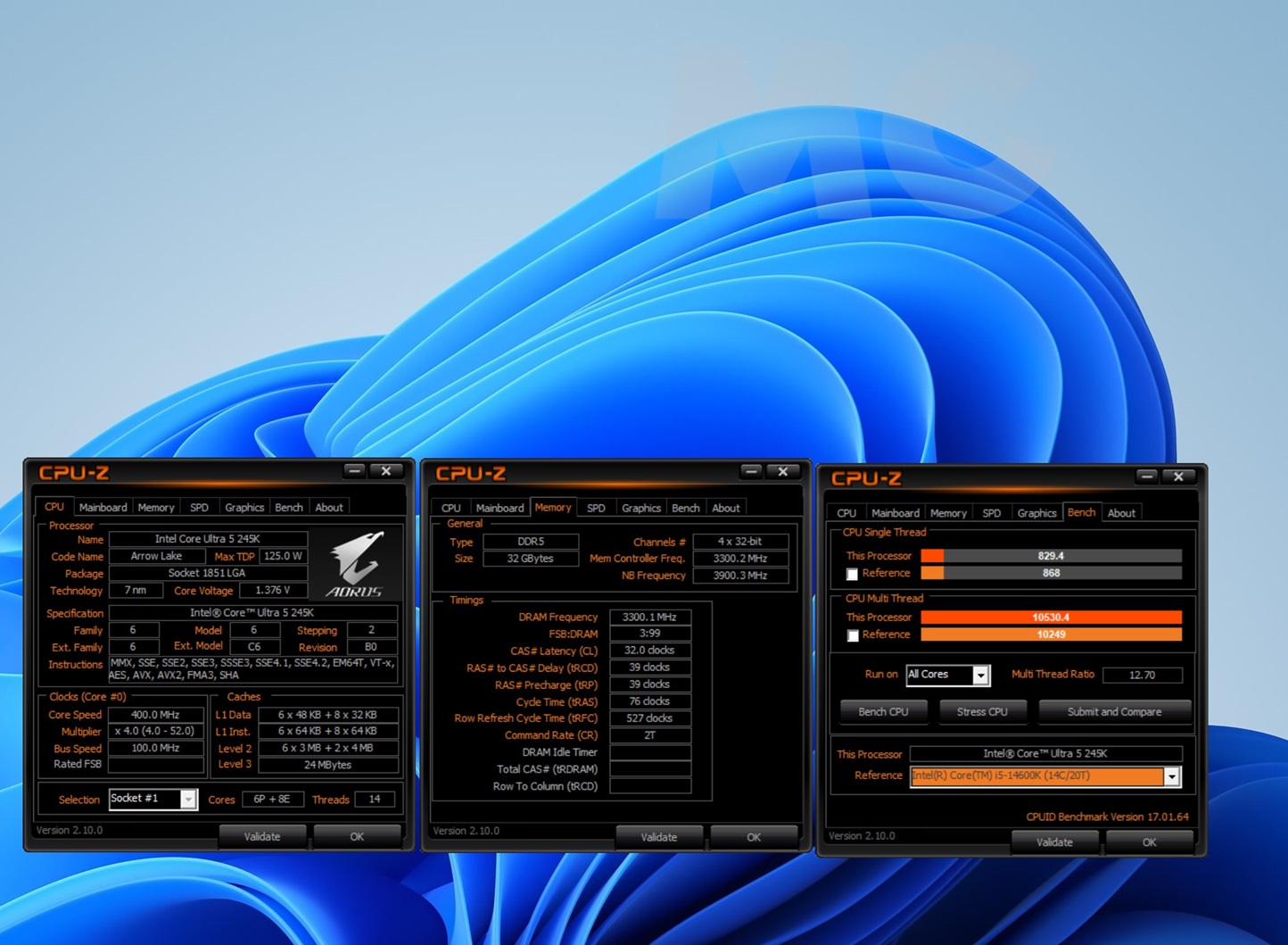Open the reference processor i5-14600K dropdown

(x=1171, y=776)
